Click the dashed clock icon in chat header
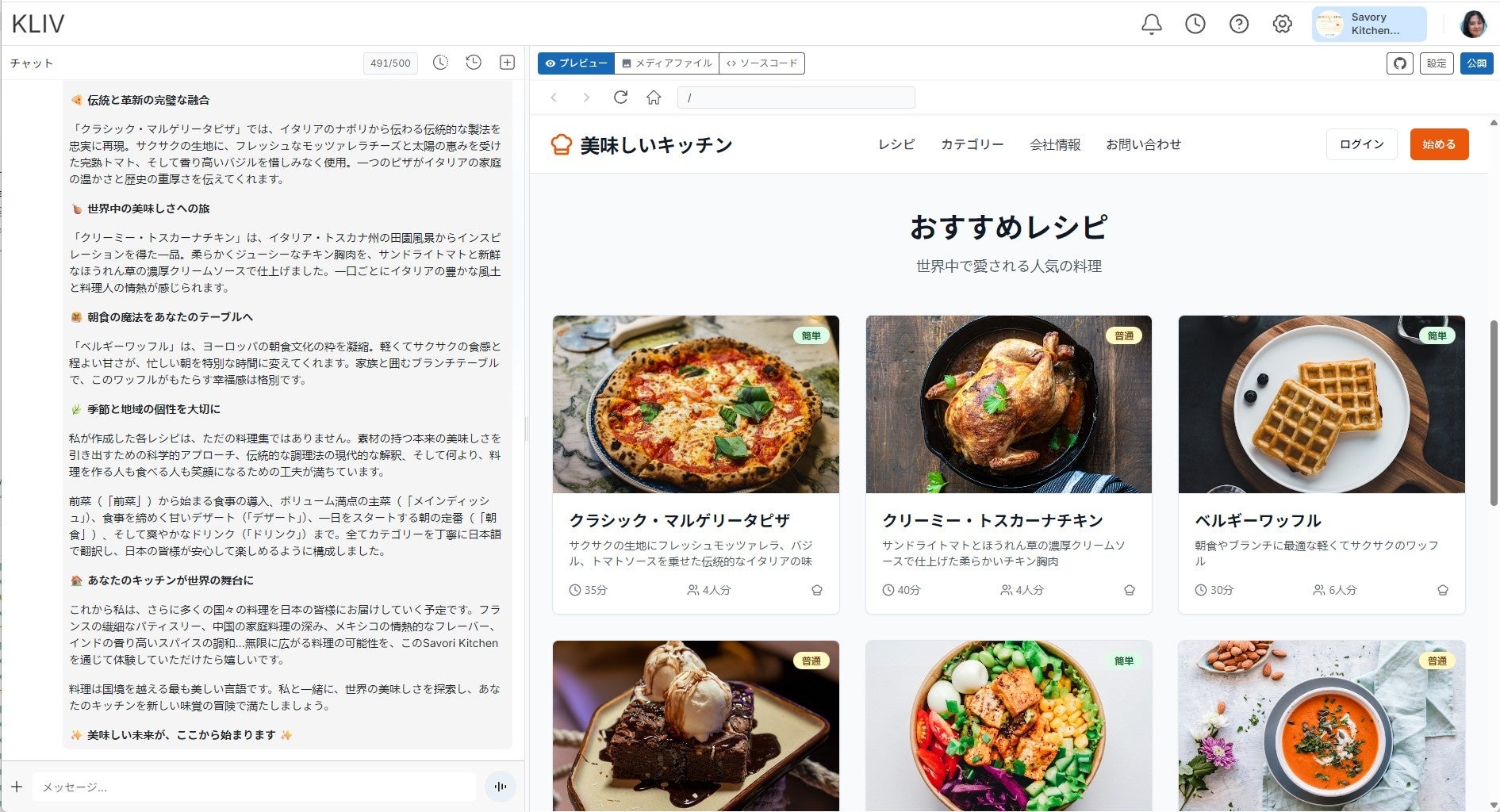 pyautogui.click(x=440, y=63)
